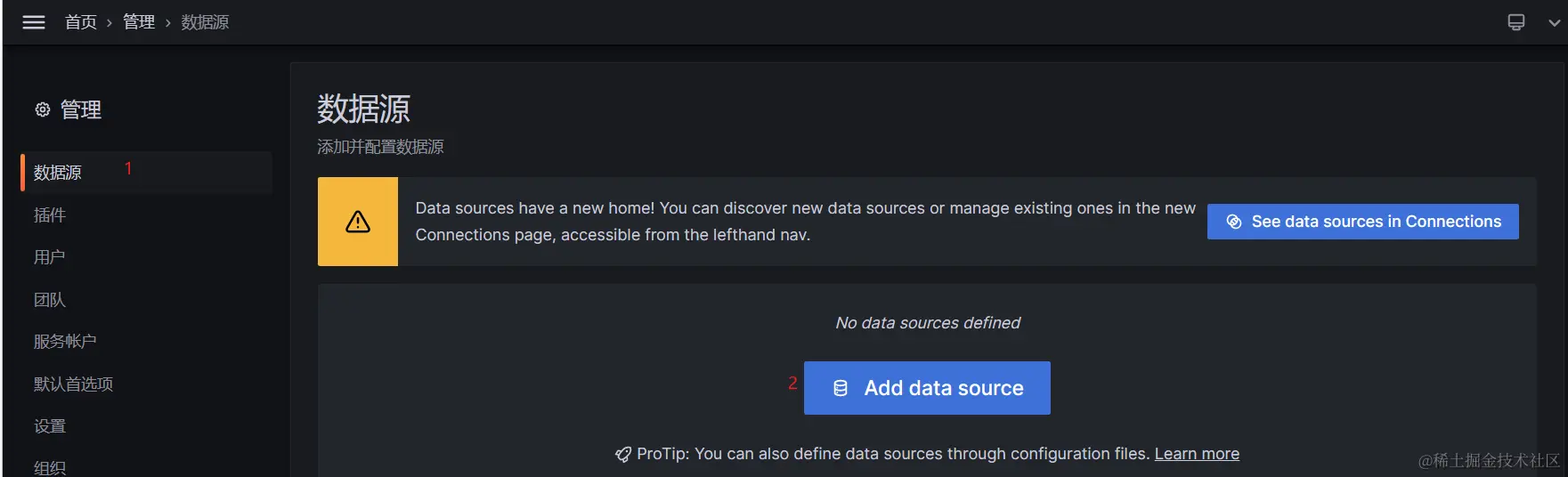The height and width of the screenshot is (477, 1568).
Task: Click the yellow warning triangle icon
Action: 358,222
